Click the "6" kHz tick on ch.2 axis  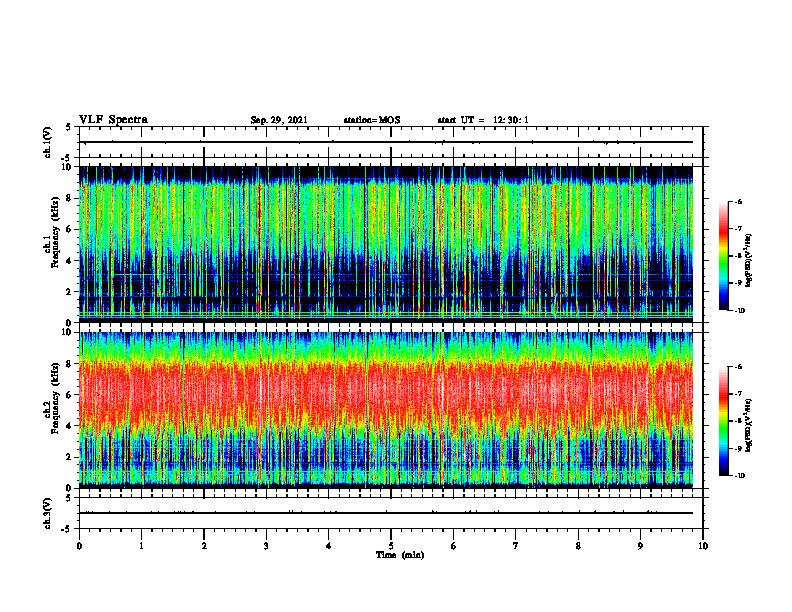[70, 395]
